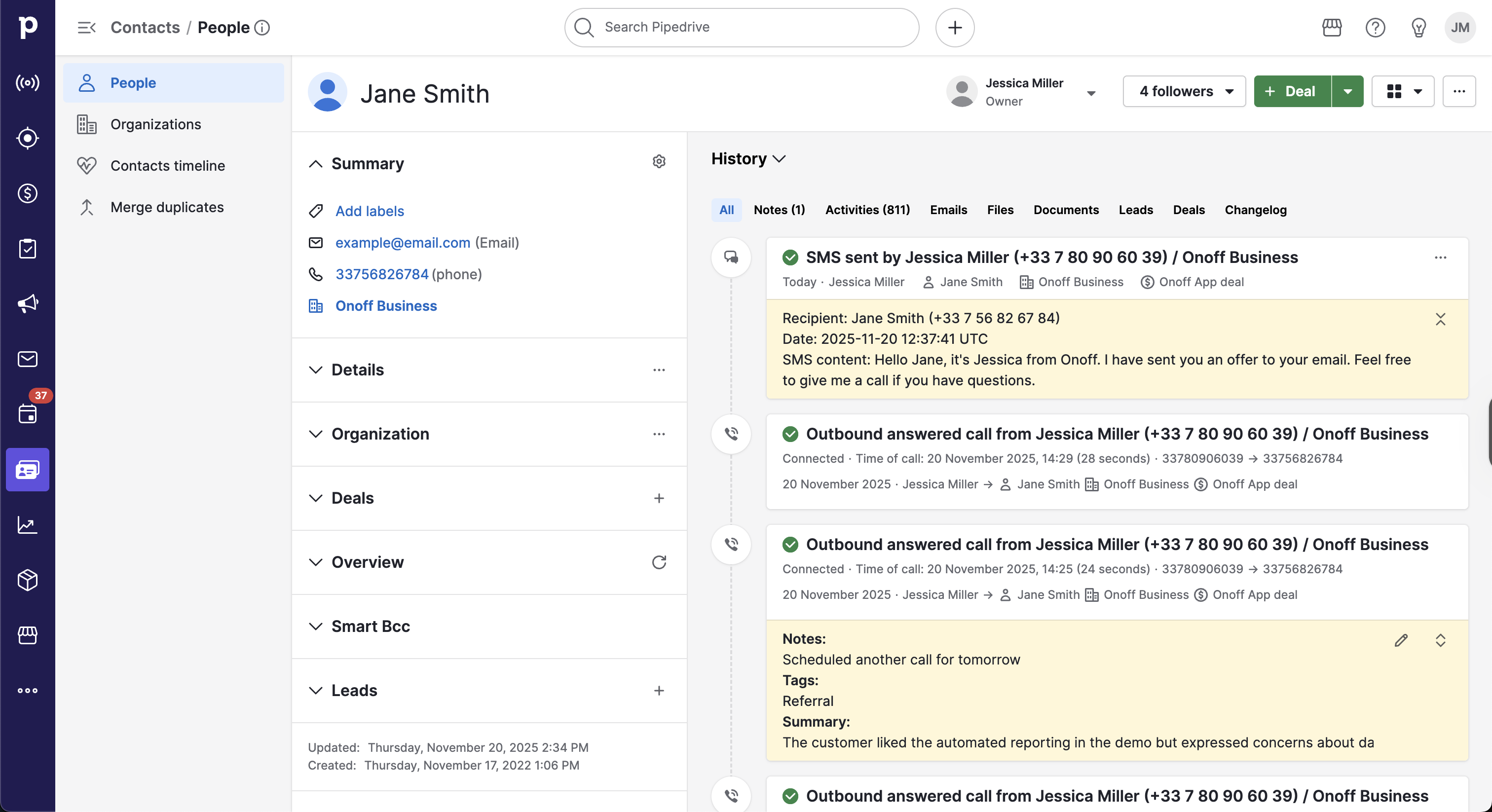Toggle done check on 14:25 call
Image resolution: width=1492 pixels, height=812 pixels.
pos(790,545)
